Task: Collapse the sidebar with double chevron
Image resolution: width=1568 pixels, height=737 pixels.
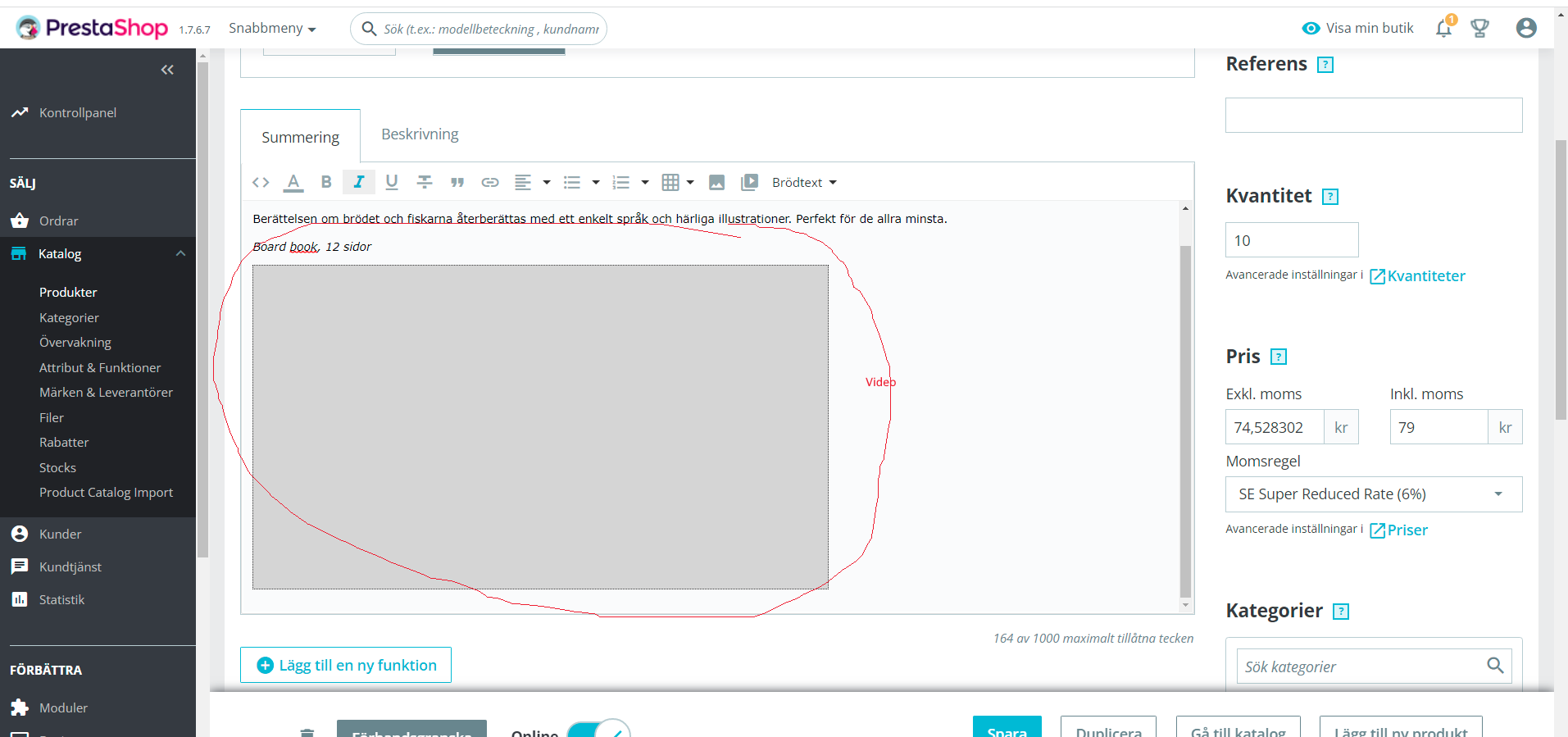Action: pos(167,70)
